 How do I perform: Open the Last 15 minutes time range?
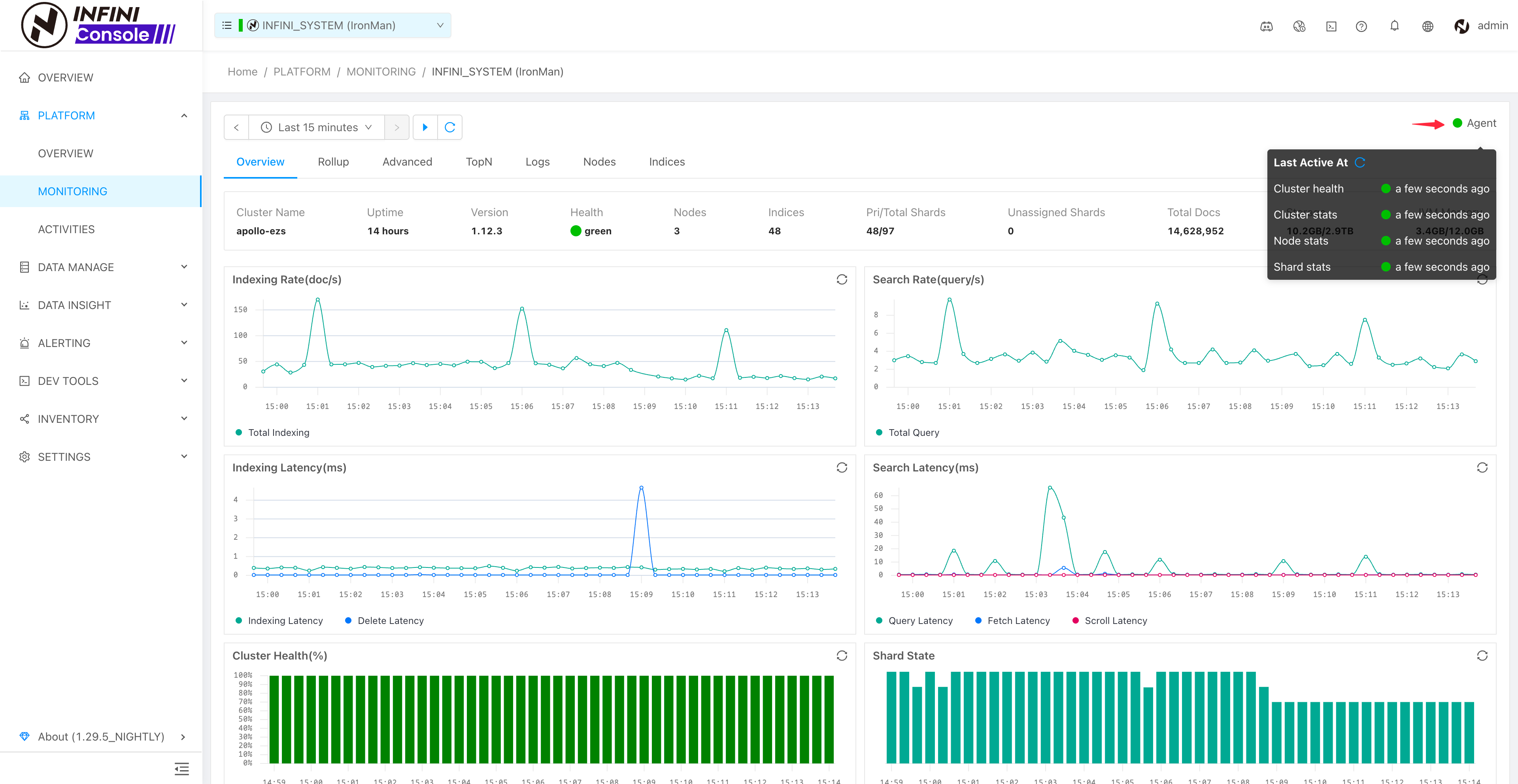point(317,127)
